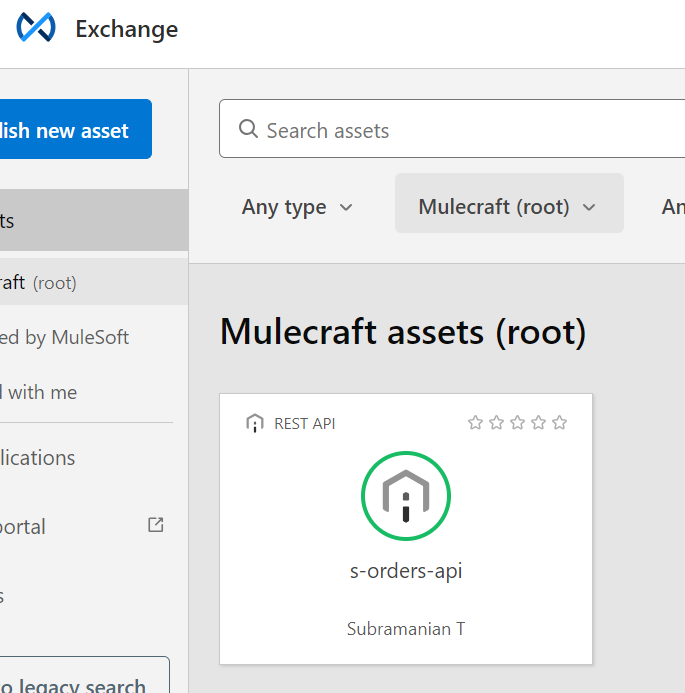Click the Publish new asset button
685x693 pixels.
point(66,130)
